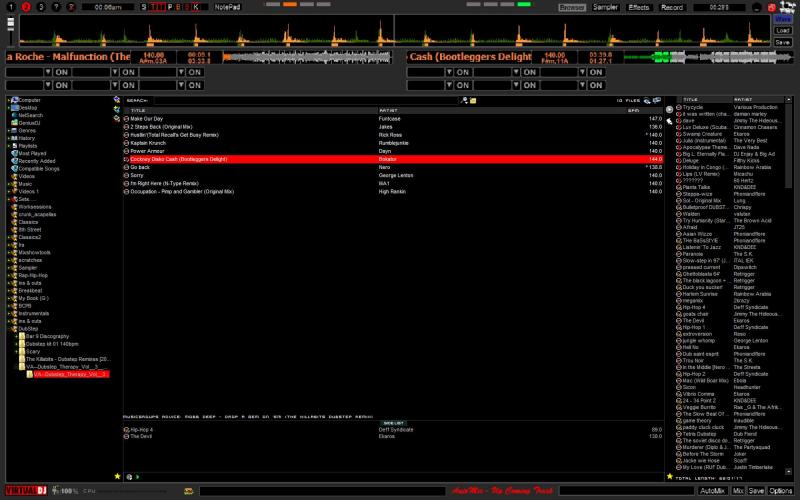Viewport: 800px width, 500px height.
Task: Click the Save button beside waveform
Action: [783, 42]
